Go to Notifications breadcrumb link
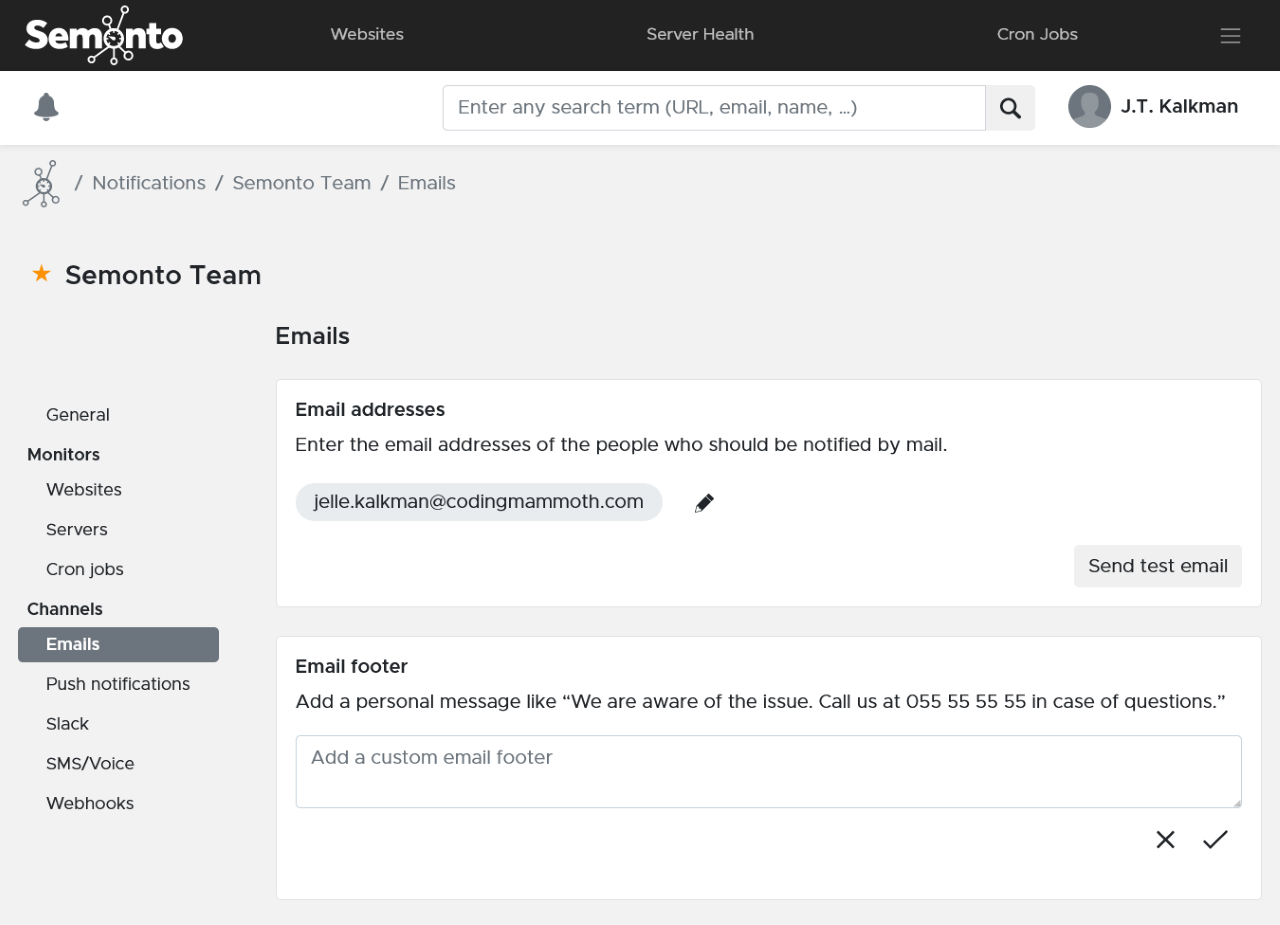 click(x=149, y=183)
